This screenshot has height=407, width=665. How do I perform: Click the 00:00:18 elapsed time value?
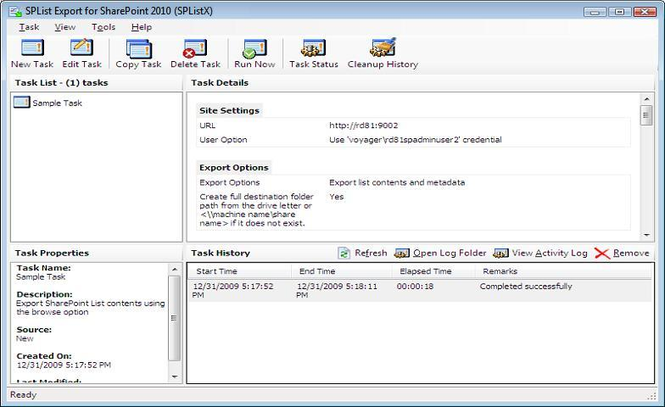click(x=415, y=286)
